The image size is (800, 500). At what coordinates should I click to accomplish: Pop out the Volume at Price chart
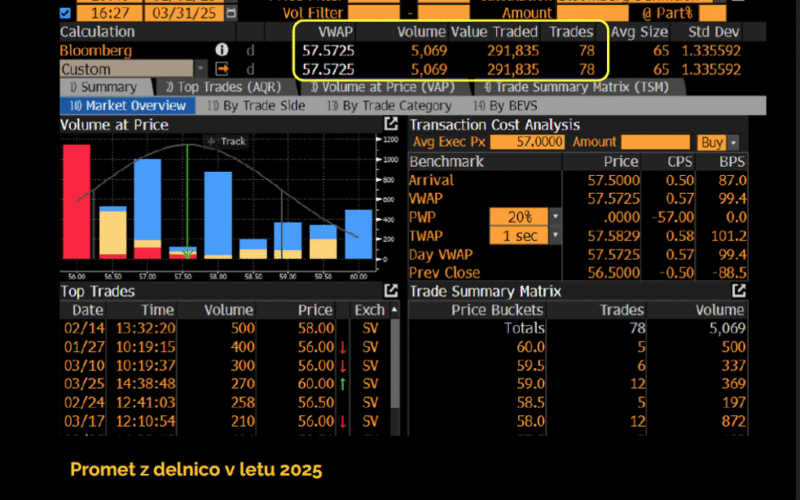click(x=391, y=124)
